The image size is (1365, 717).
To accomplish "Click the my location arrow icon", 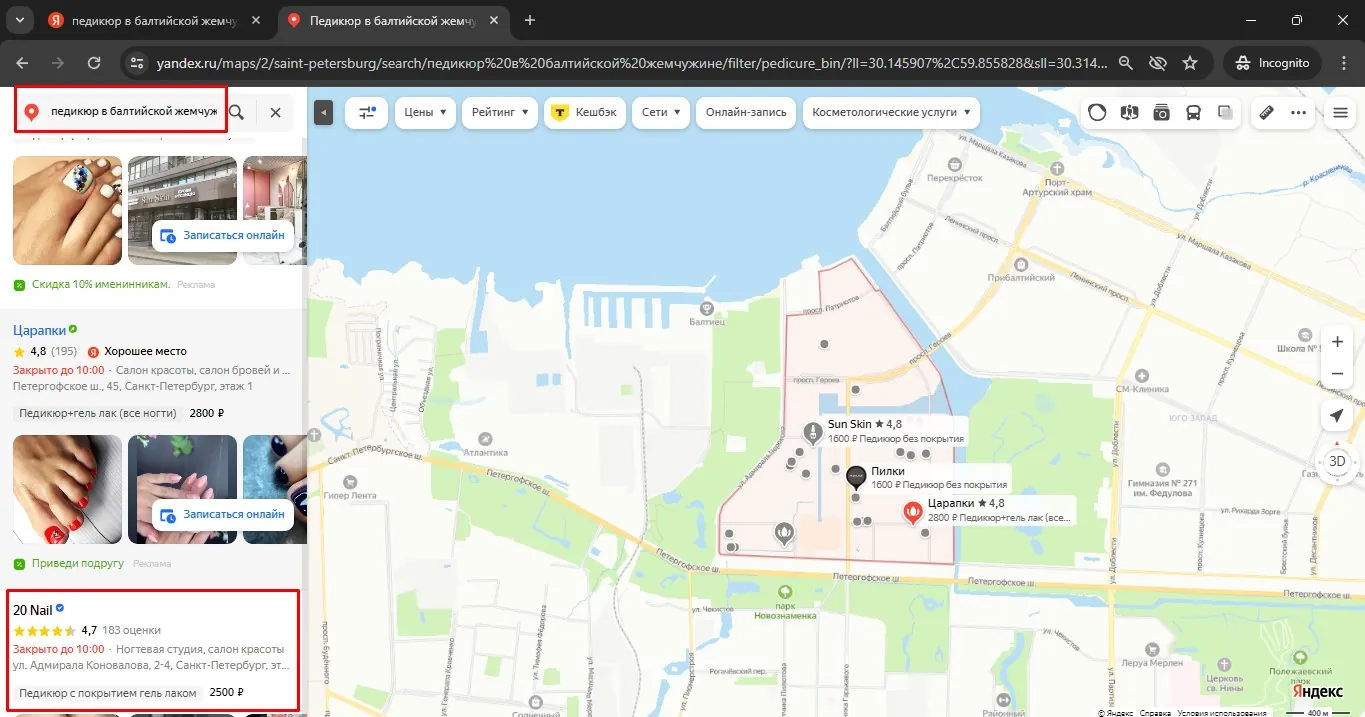I will tap(1337, 416).
